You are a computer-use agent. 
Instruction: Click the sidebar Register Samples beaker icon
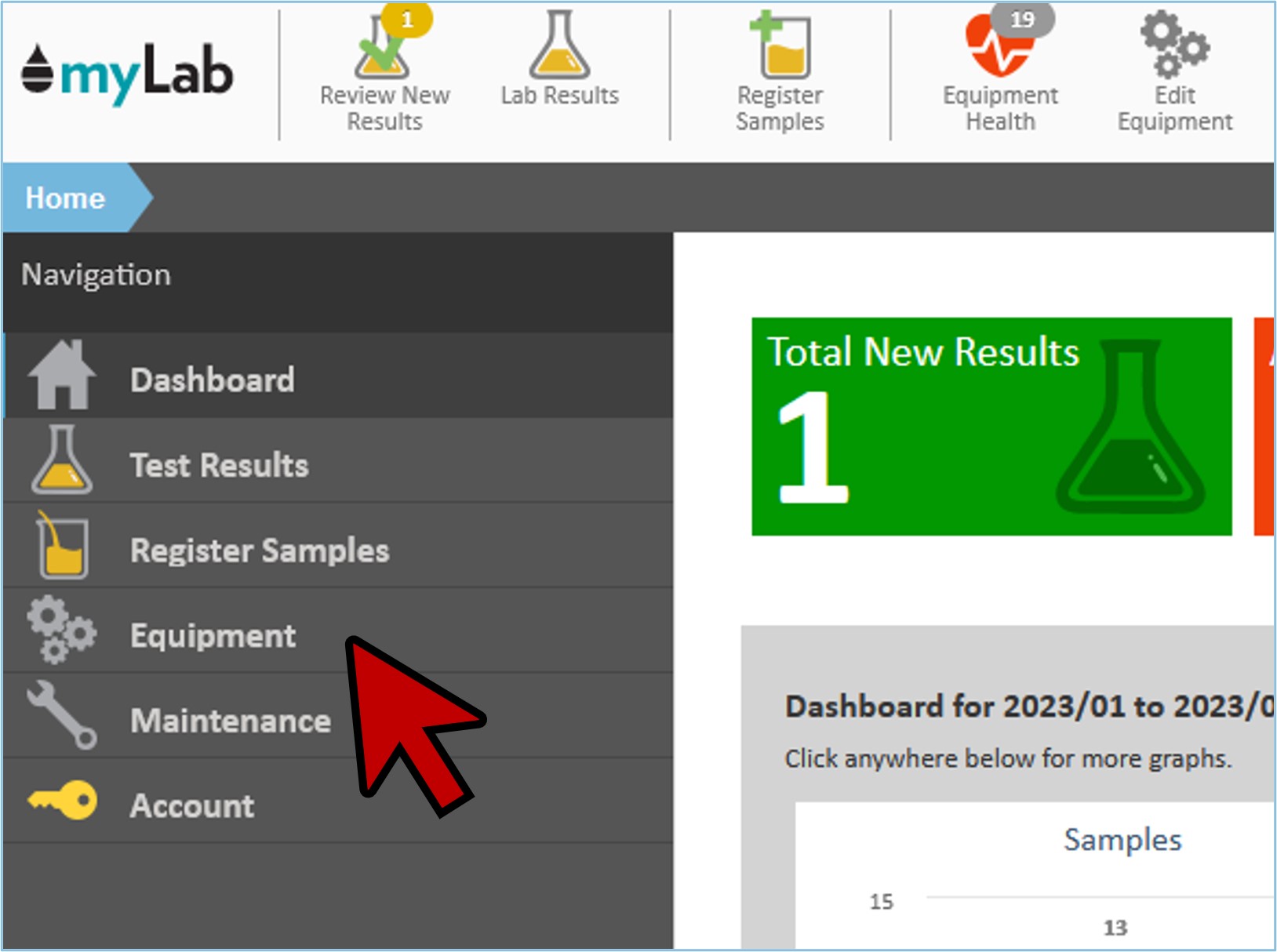coord(61,545)
